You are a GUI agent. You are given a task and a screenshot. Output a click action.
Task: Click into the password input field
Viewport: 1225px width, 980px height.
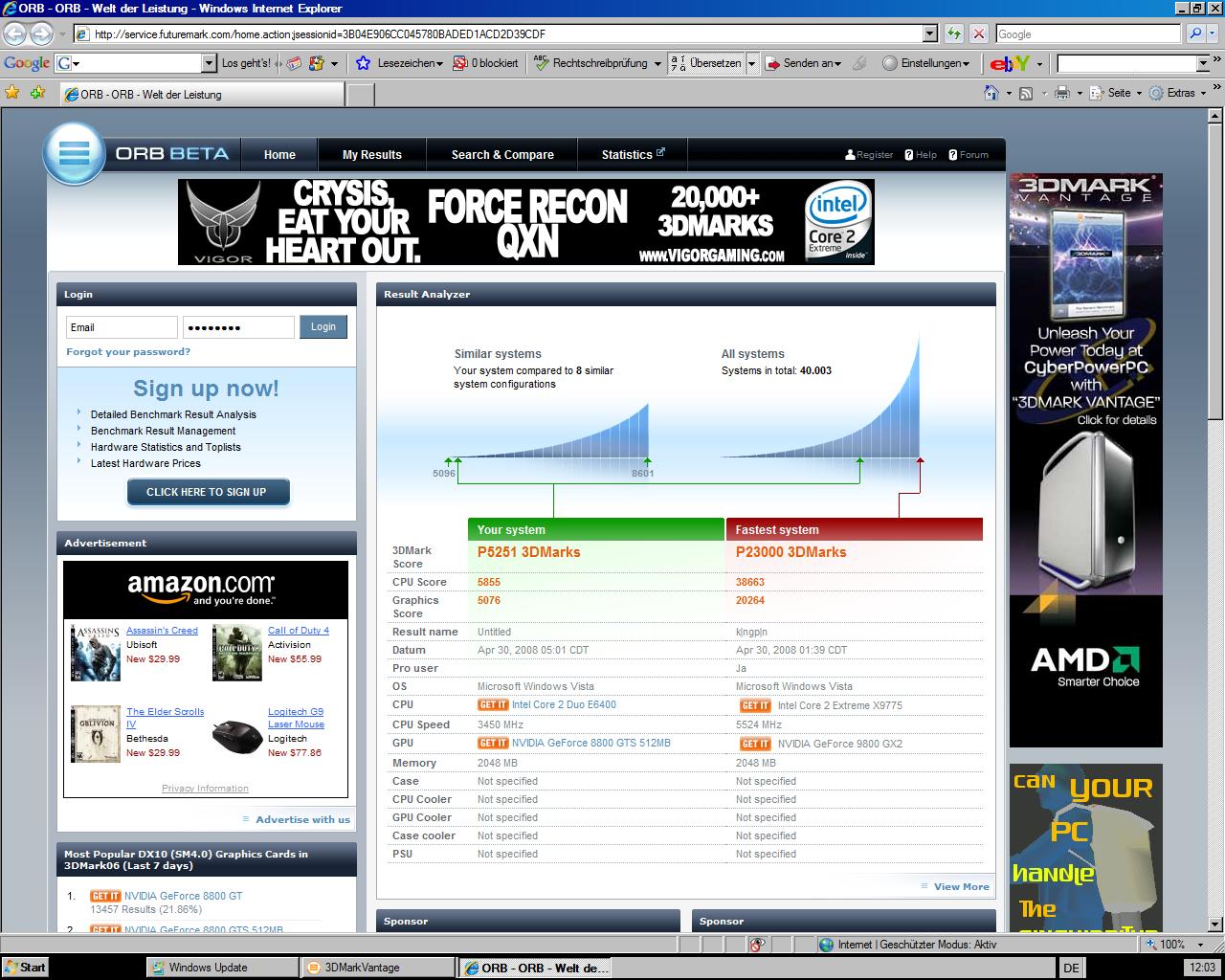[238, 327]
